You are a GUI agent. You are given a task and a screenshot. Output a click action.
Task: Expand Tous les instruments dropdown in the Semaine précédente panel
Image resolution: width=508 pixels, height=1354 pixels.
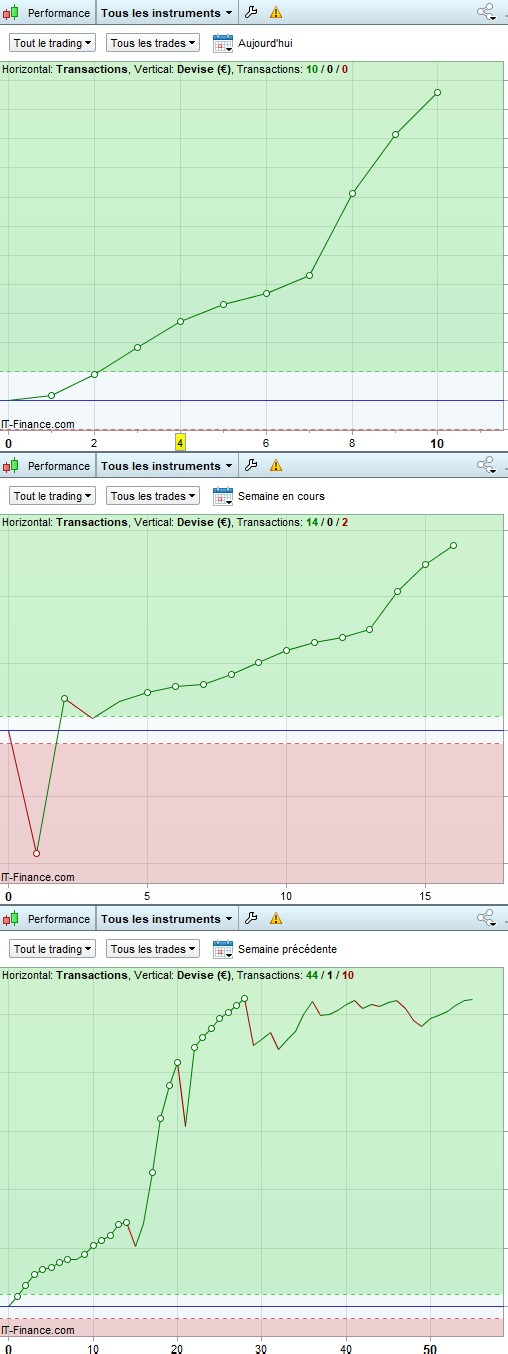click(x=167, y=919)
